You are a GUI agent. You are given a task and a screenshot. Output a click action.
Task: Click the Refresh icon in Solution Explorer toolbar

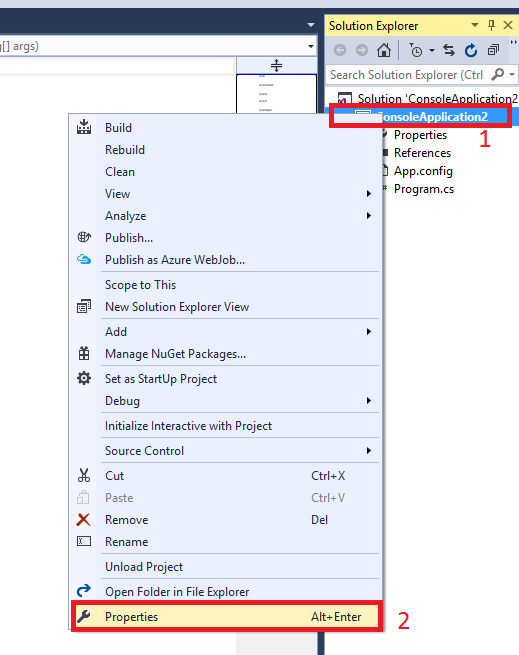(x=471, y=50)
